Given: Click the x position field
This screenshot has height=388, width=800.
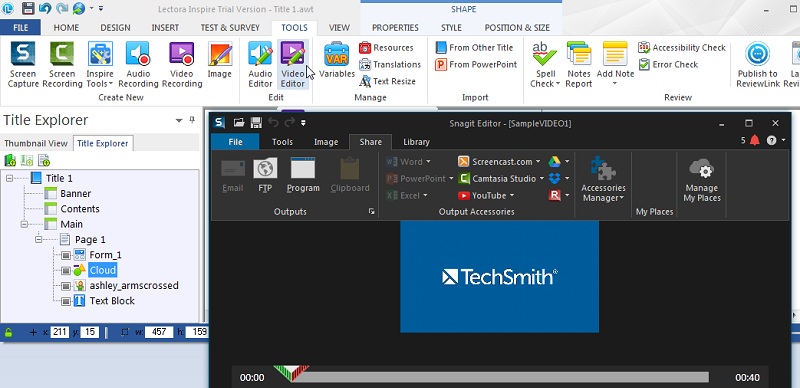Looking at the screenshot, I should (x=60, y=332).
